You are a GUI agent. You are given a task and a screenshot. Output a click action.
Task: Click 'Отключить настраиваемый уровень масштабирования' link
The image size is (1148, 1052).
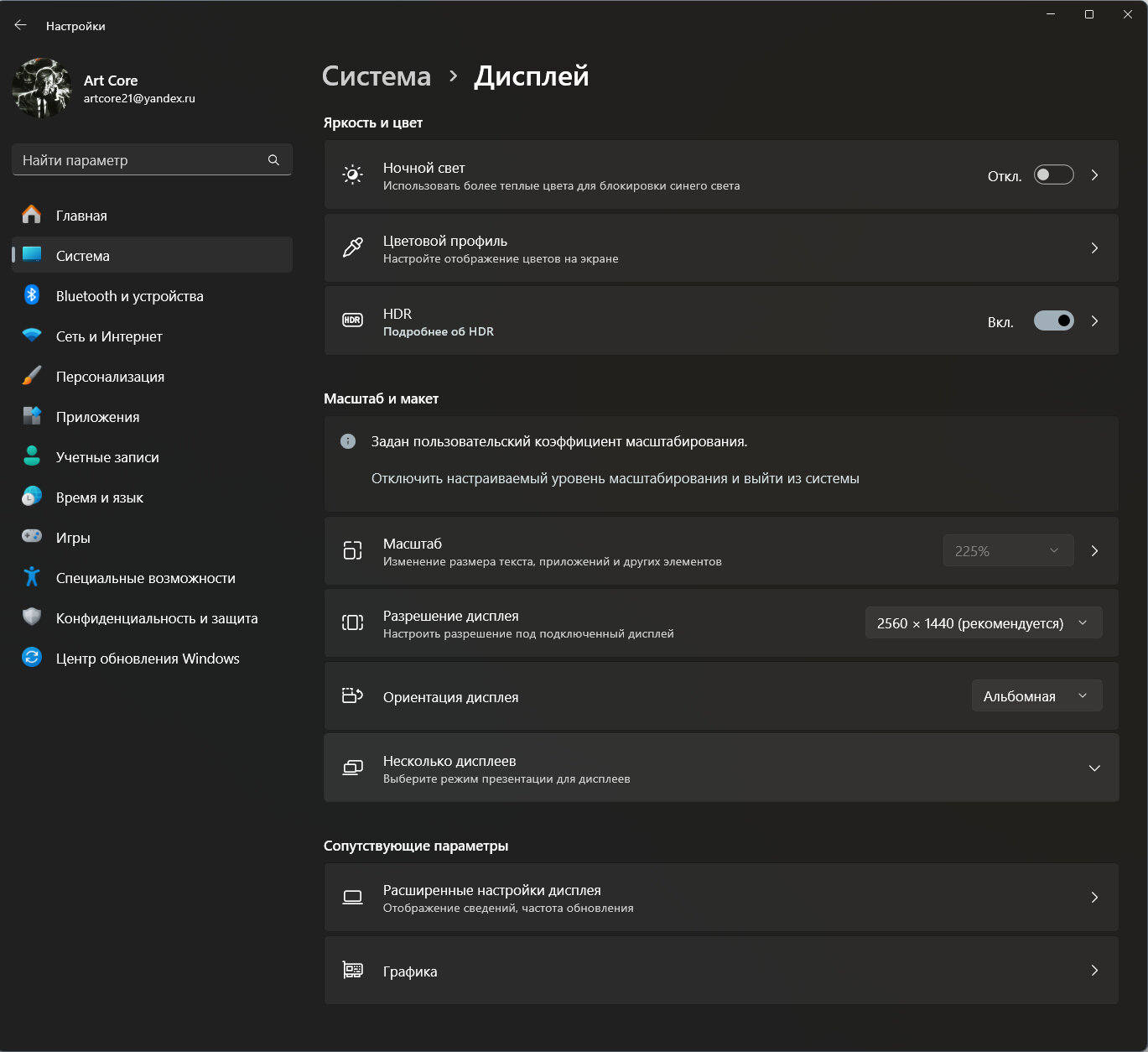coord(616,478)
